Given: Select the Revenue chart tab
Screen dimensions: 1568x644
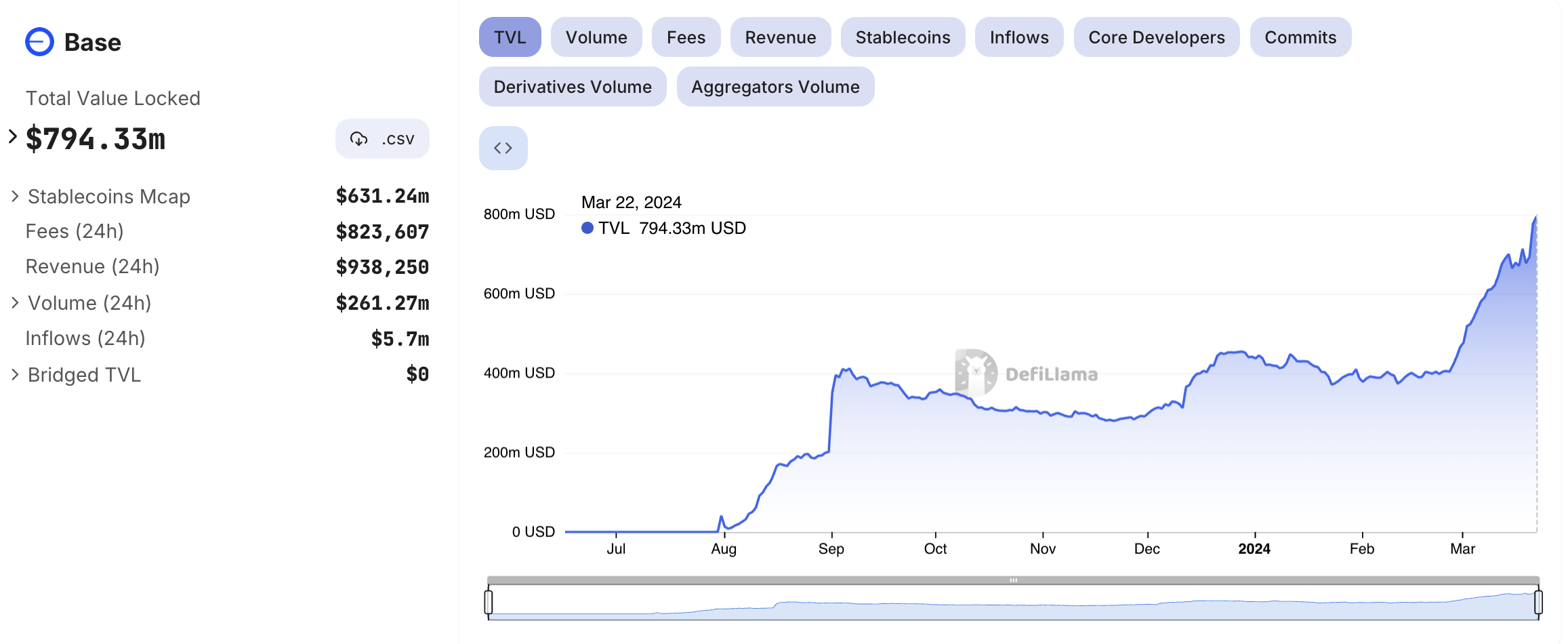Looking at the screenshot, I should click(781, 37).
